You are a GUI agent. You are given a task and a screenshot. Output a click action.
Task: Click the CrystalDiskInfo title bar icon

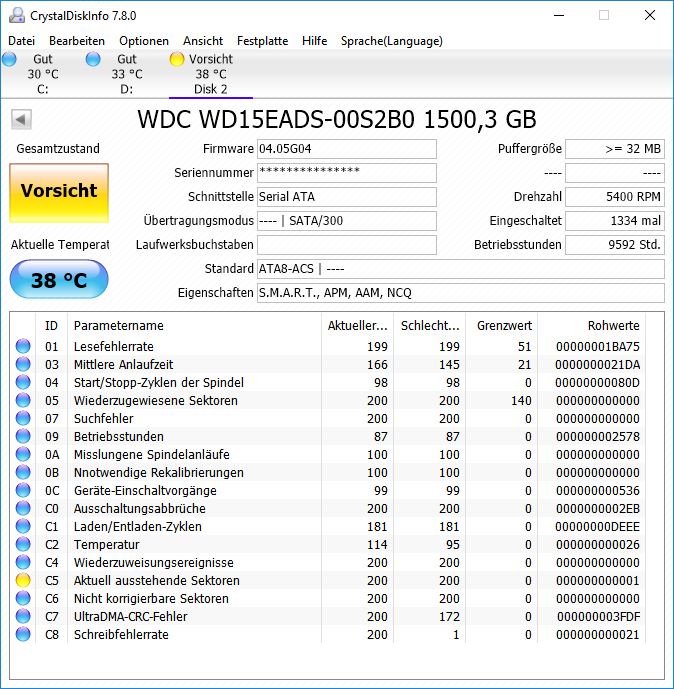17,15
